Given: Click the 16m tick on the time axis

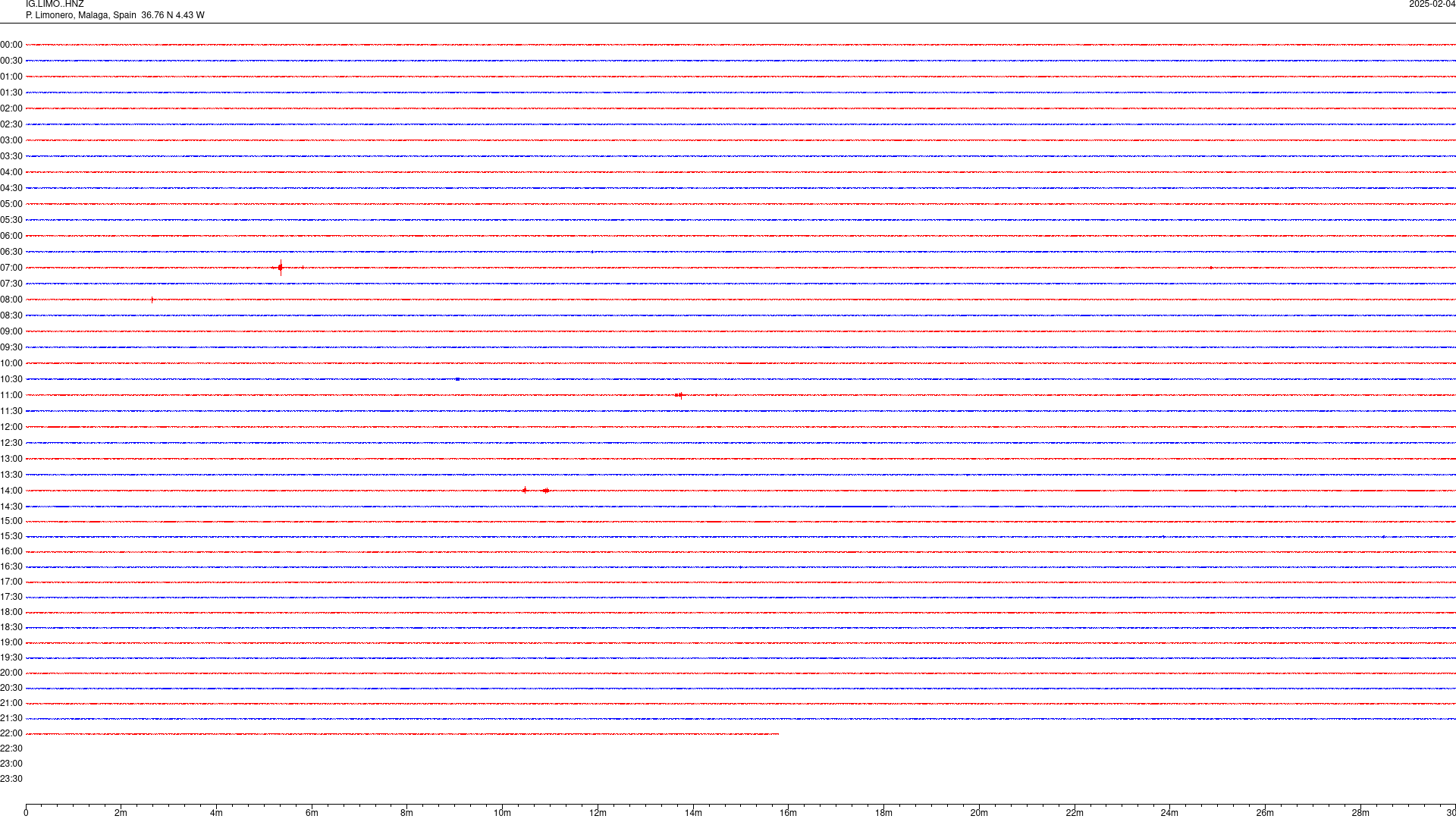Looking at the screenshot, I should coord(789,813).
